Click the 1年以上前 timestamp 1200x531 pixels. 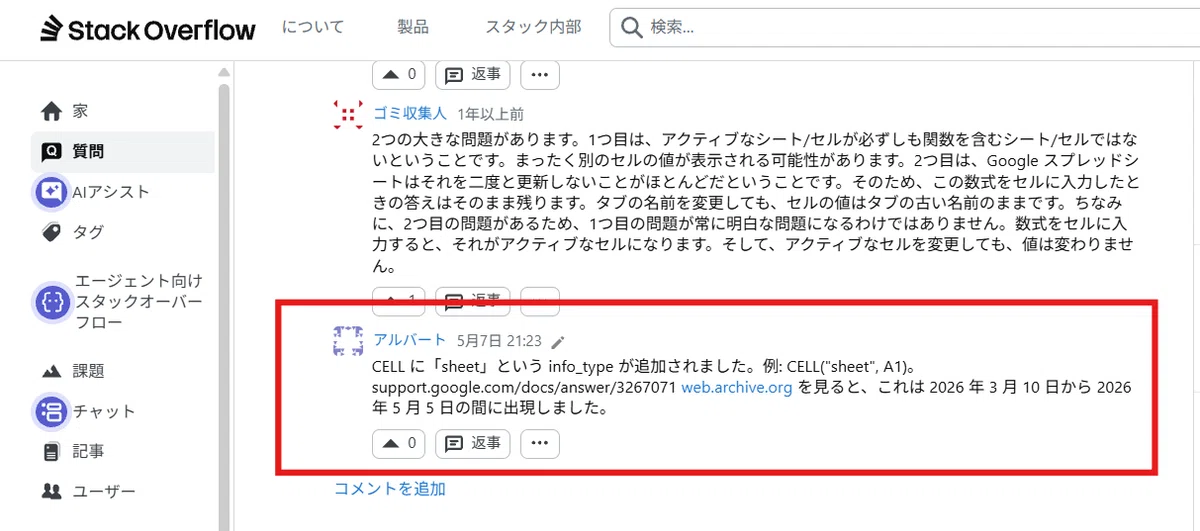[x=490, y=114]
